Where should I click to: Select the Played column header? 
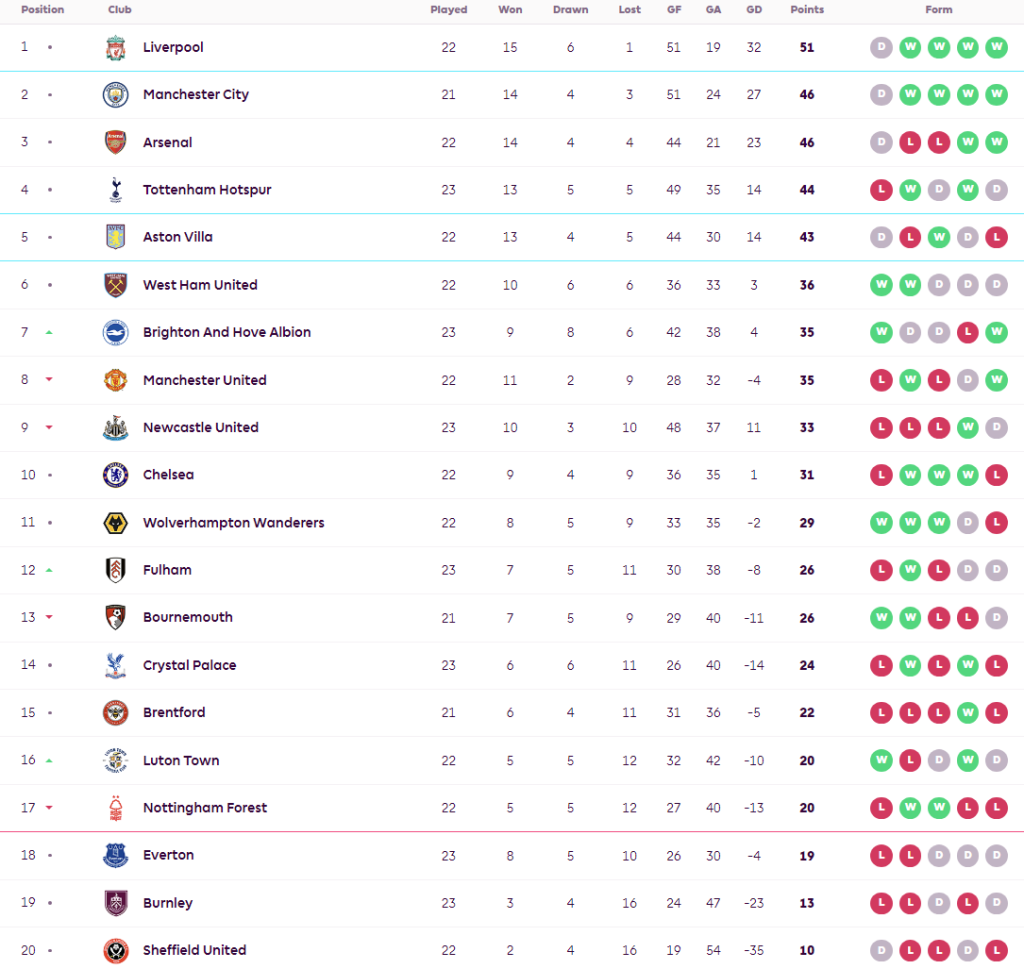click(x=448, y=10)
